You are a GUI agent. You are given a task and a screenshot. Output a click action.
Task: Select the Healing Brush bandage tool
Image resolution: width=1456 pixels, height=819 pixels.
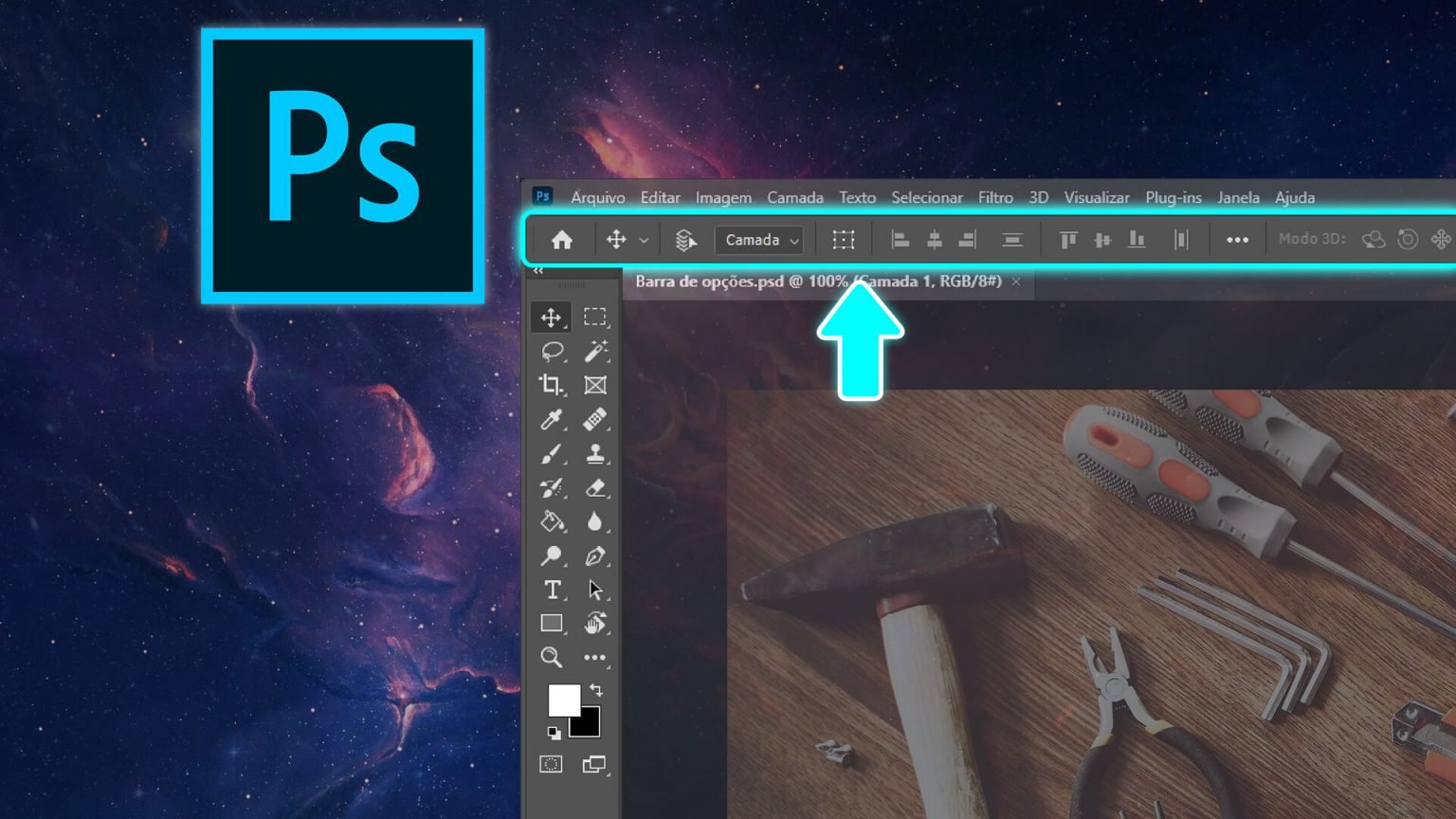pos(594,419)
